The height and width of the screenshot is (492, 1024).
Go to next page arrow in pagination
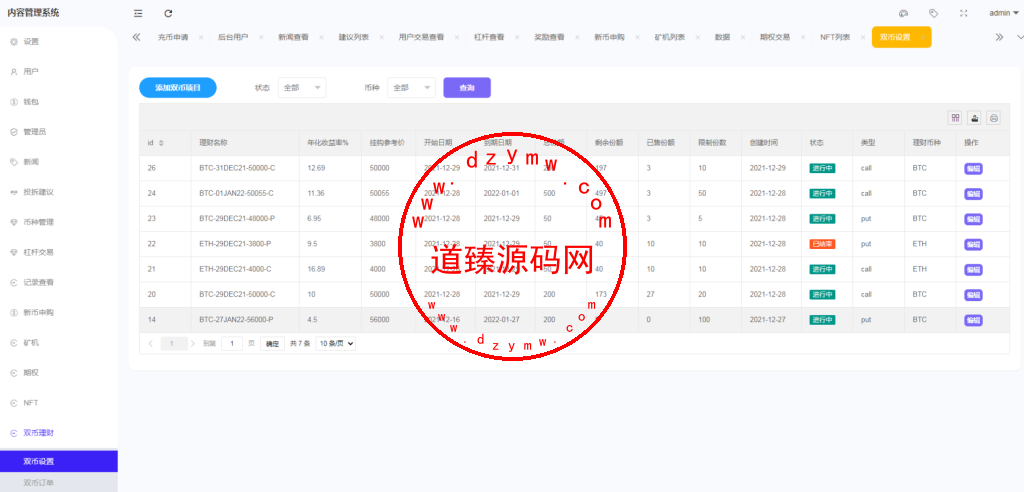193,343
